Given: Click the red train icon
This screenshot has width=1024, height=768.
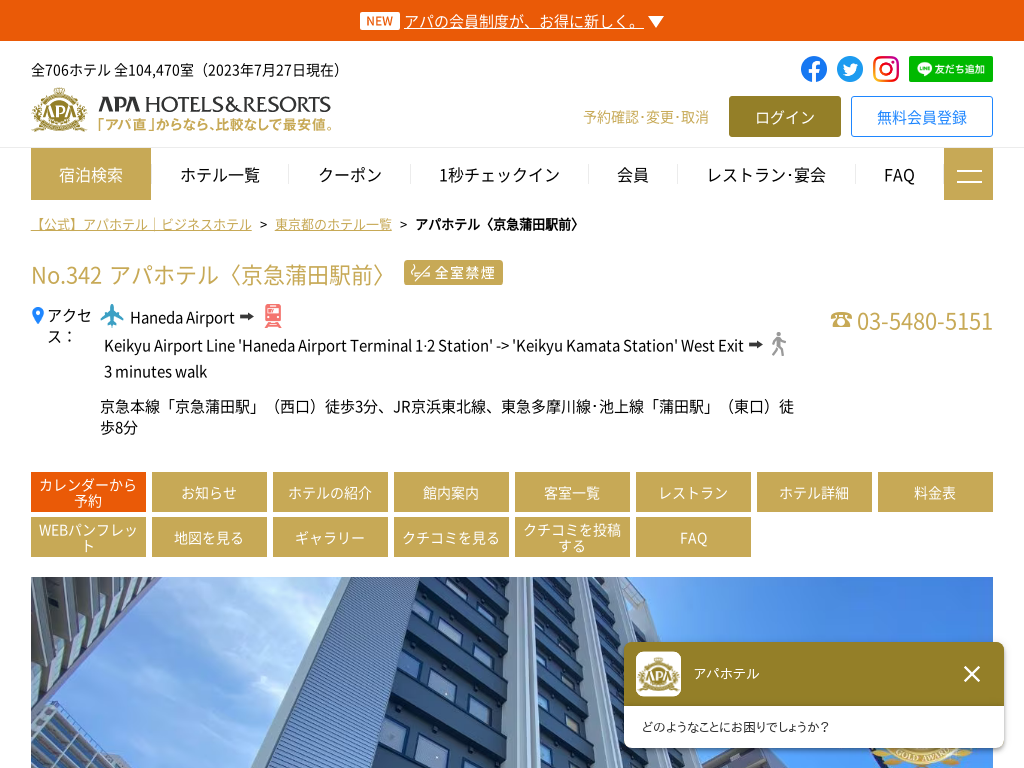Looking at the screenshot, I should point(273,316).
